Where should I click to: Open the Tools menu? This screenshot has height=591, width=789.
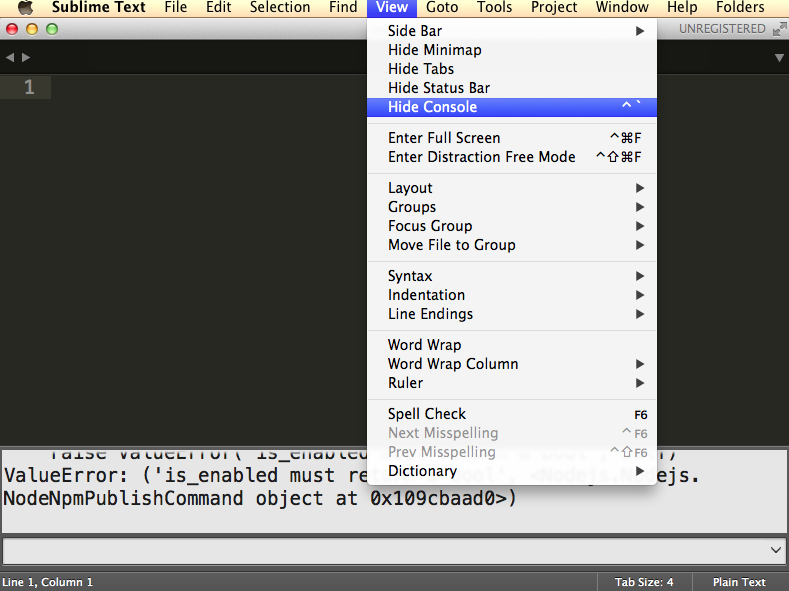pos(494,7)
